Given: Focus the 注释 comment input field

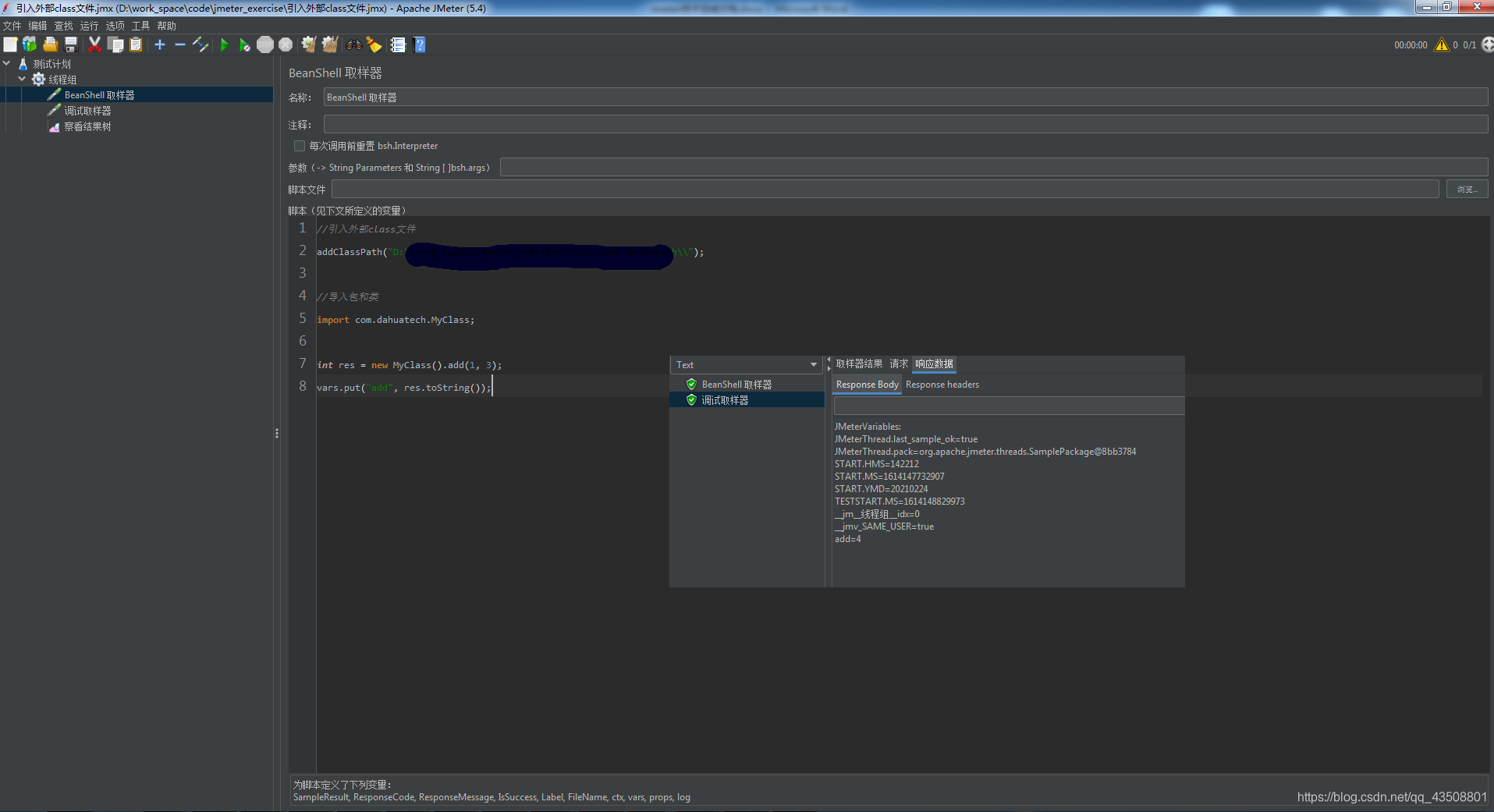Looking at the screenshot, I should point(905,124).
